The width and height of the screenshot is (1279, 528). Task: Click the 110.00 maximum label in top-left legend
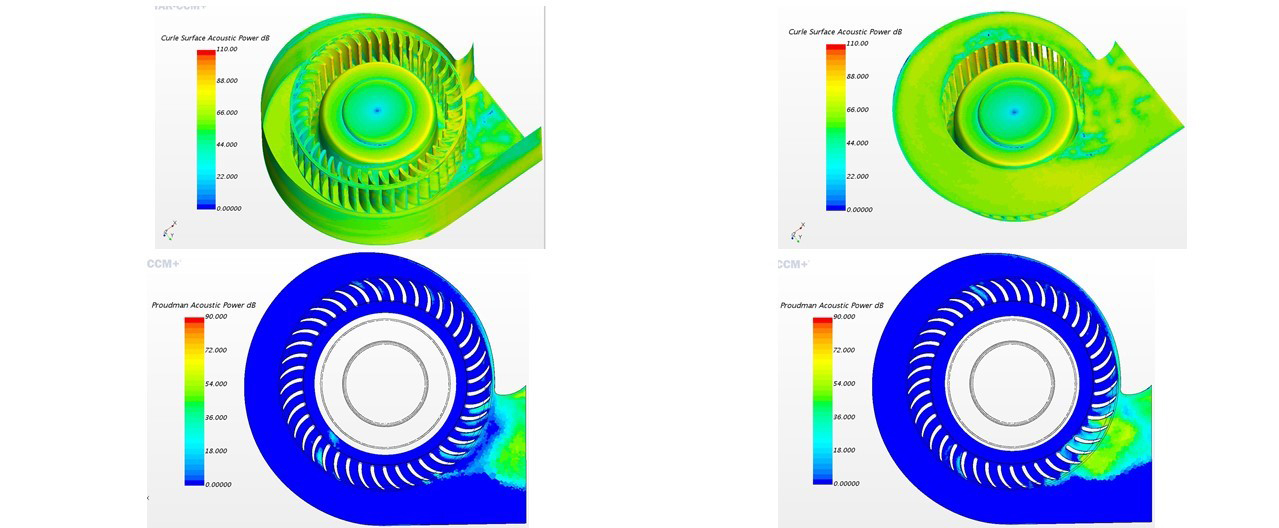(227, 49)
